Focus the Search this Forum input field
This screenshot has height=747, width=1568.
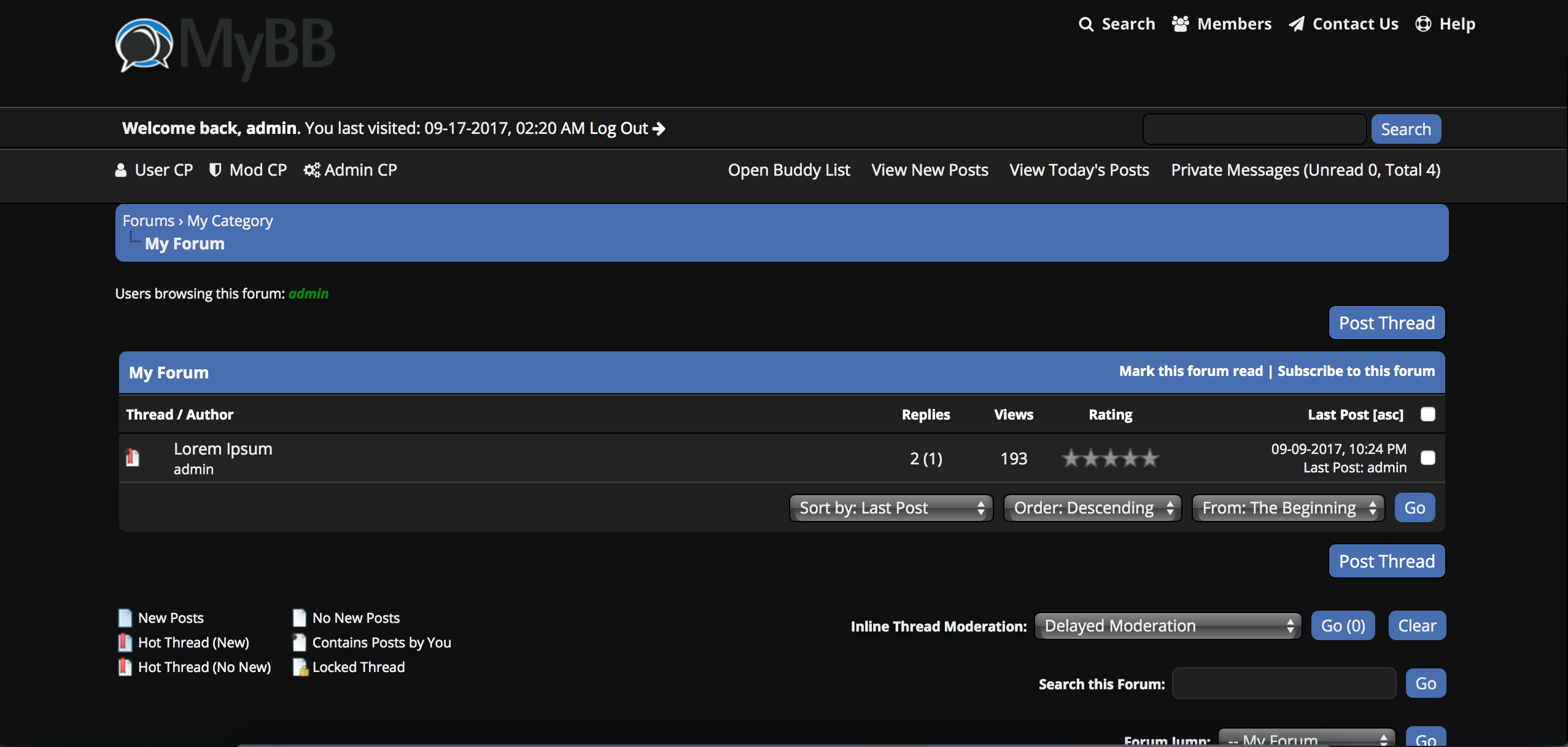(1284, 684)
